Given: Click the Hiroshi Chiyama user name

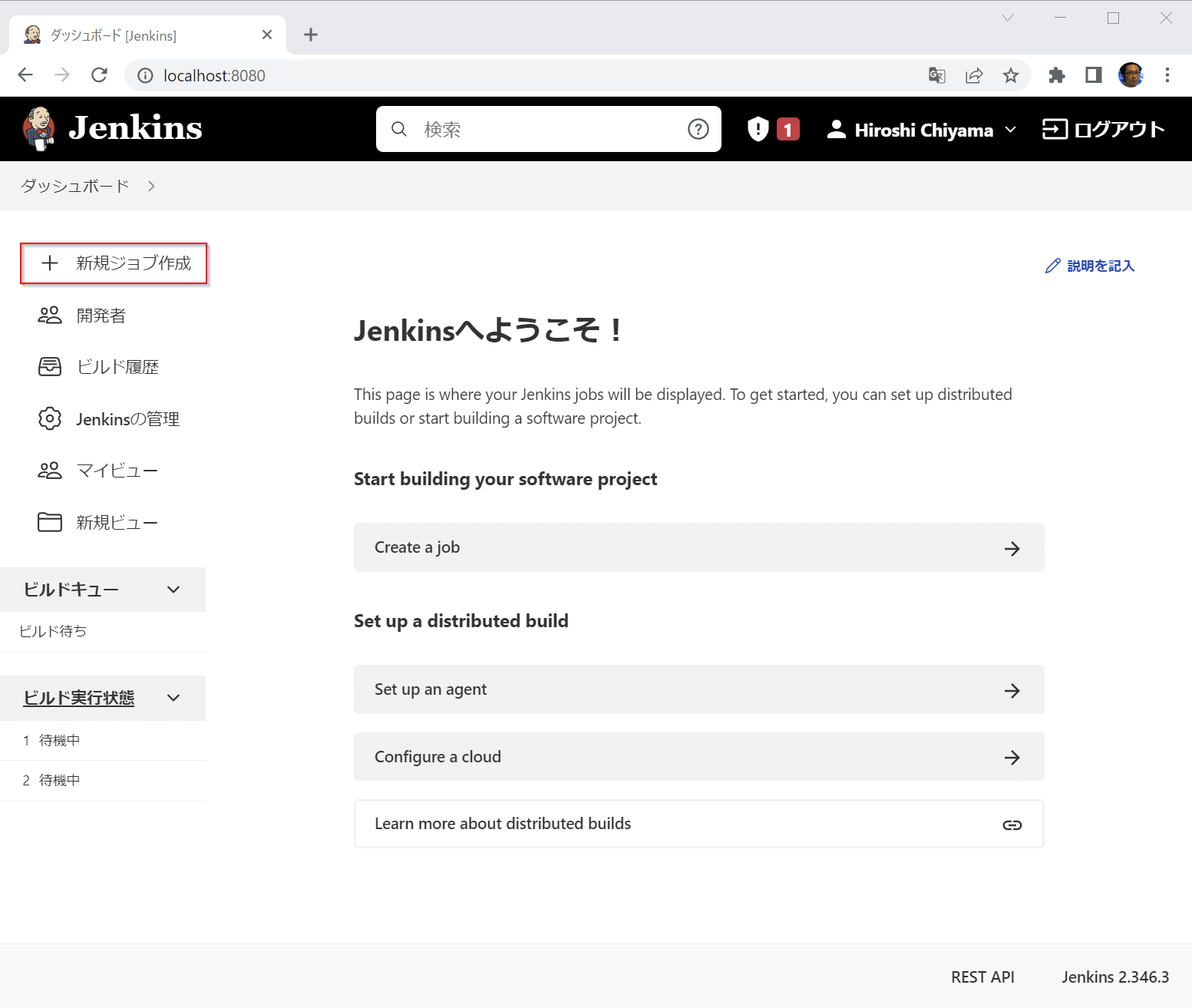Looking at the screenshot, I should point(924,131).
